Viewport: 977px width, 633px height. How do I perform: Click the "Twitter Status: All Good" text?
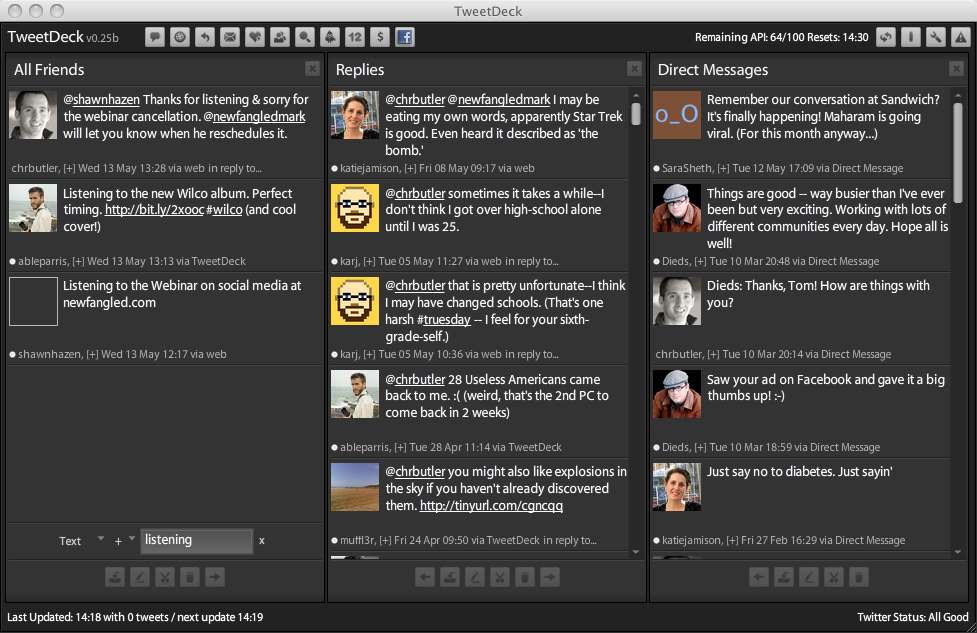tap(913, 617)
